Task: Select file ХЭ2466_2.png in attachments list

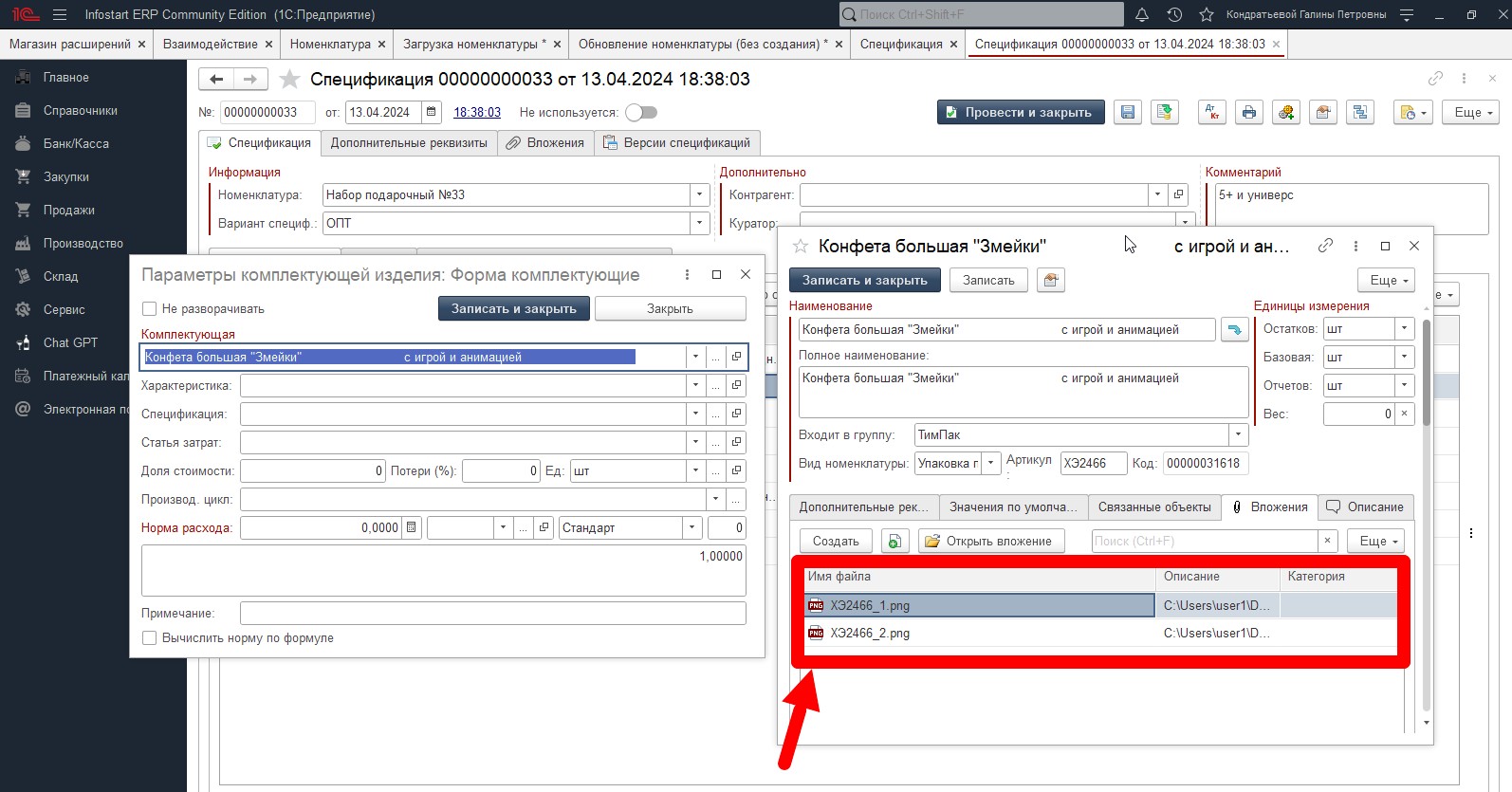Action: pyautogui.click(x=870, y=633)
